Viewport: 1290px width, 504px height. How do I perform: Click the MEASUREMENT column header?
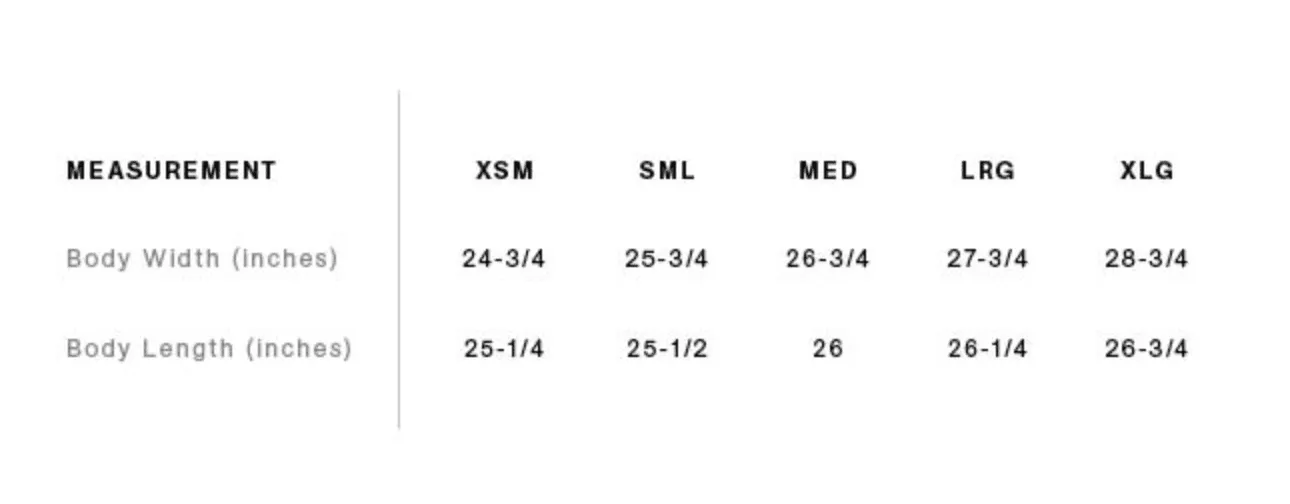[171, 171]
